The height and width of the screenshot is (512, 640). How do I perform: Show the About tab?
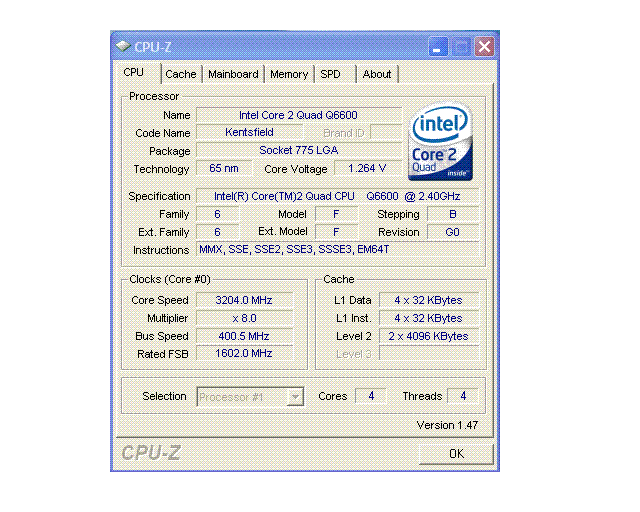click(377, 74)
